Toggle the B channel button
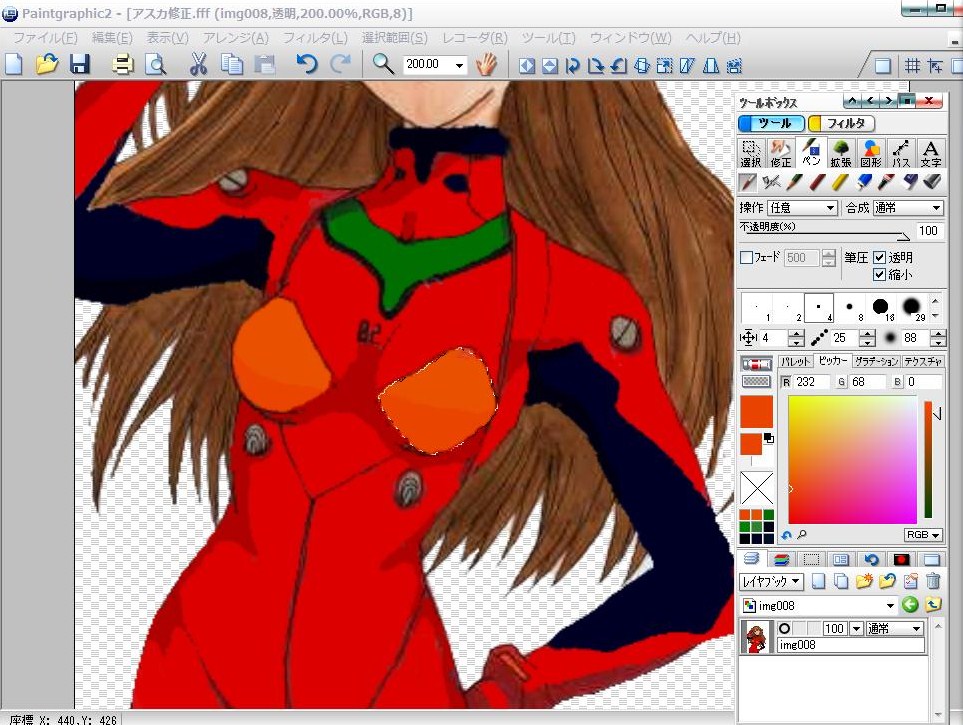 coord(897,382)
